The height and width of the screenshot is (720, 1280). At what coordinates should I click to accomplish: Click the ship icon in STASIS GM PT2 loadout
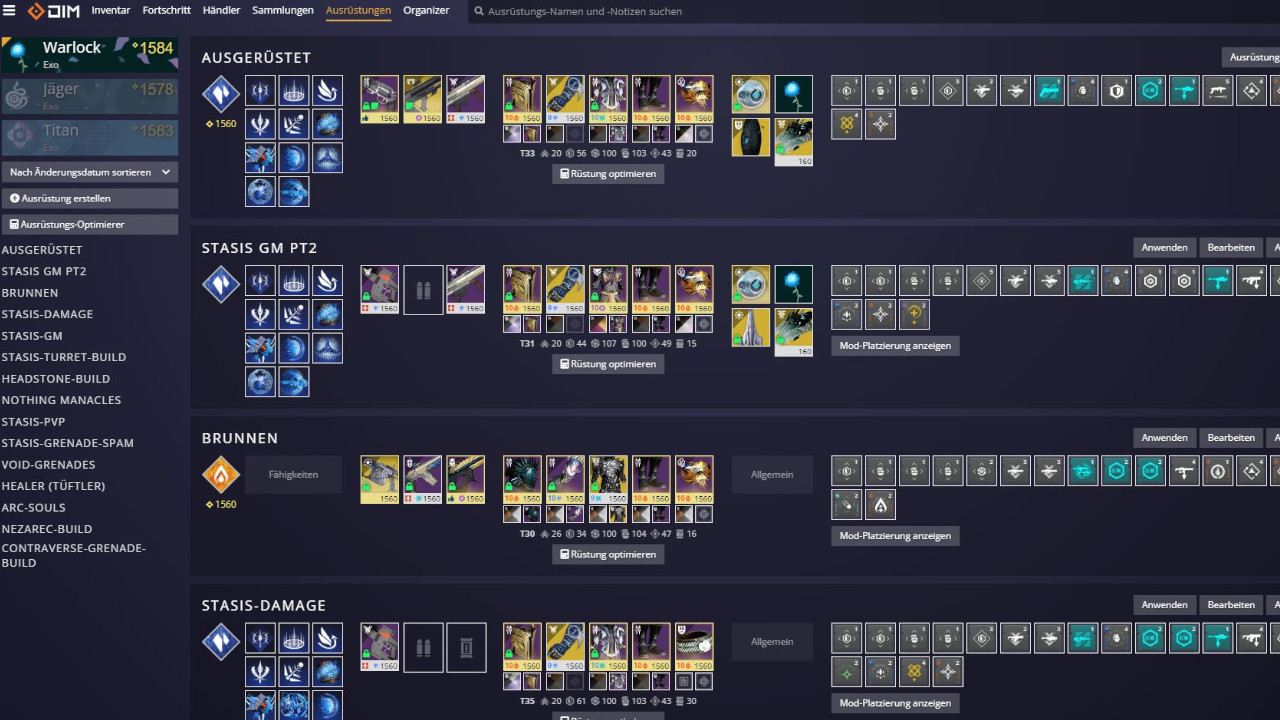pyautogui.click(x=751, y=327)
